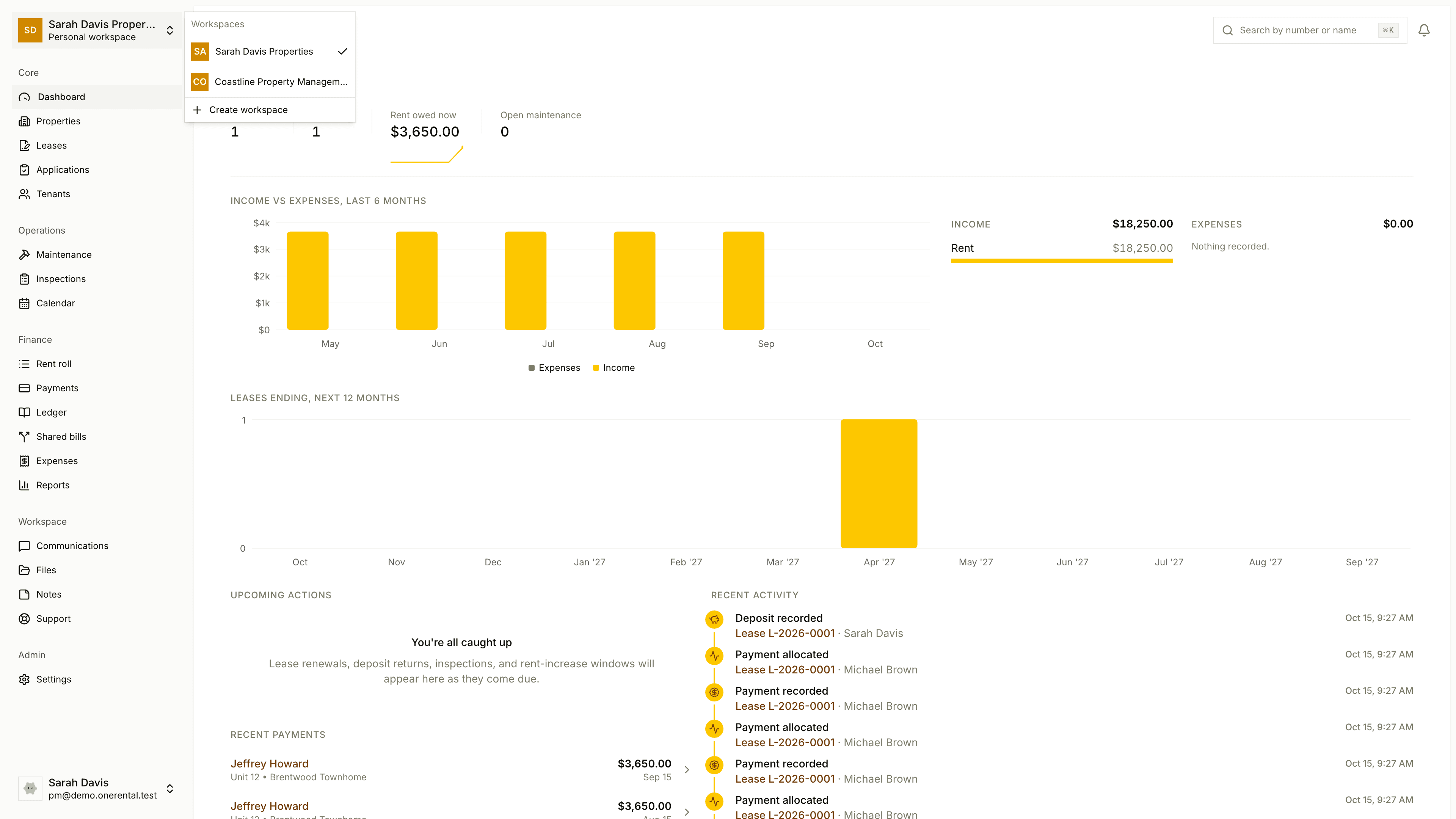Screen dimensions: 1456x819
Task: Select Sarah Davis Properties workspace
Action: 270,52
